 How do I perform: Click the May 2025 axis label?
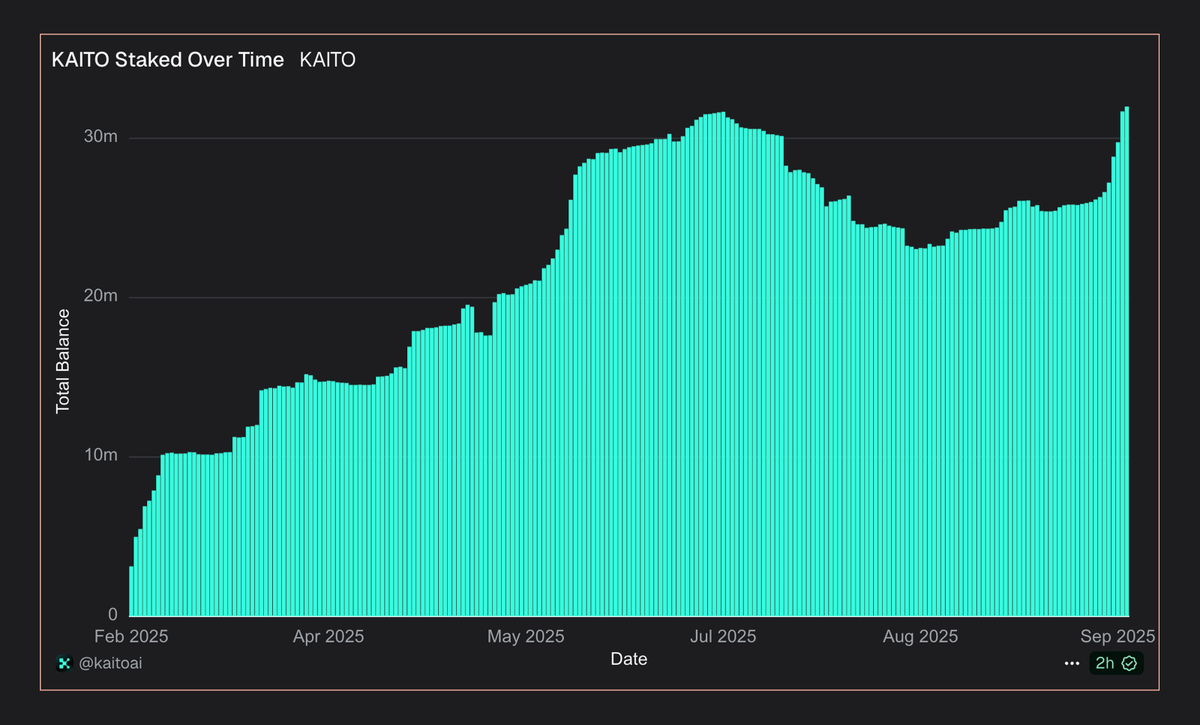click(x=525, y=636)
